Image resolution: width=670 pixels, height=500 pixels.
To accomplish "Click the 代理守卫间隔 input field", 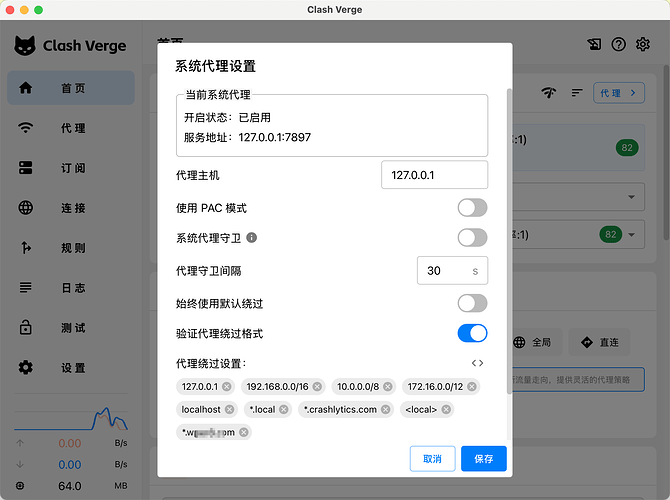I will point(452,271).
